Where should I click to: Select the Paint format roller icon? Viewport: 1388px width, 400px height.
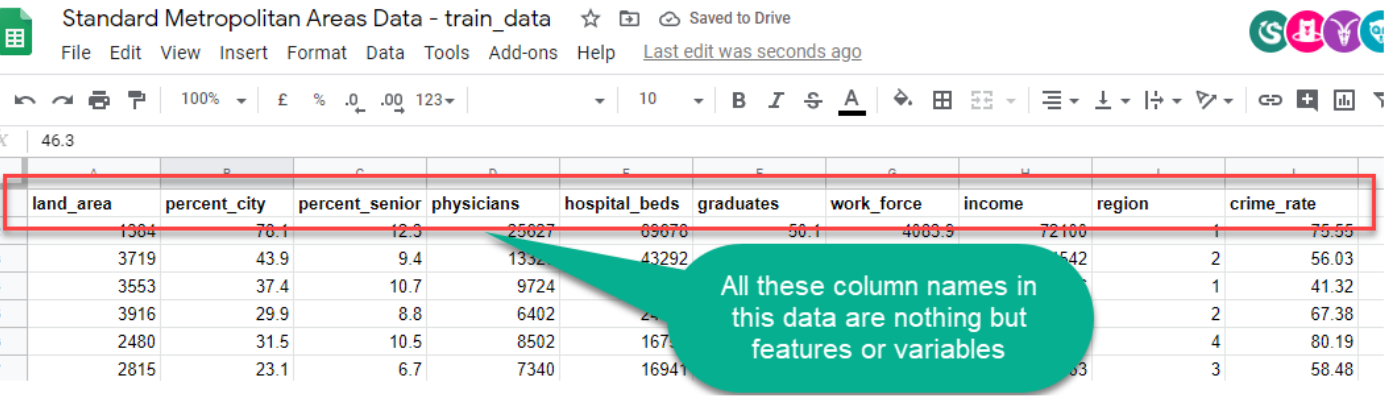(136, 100)
